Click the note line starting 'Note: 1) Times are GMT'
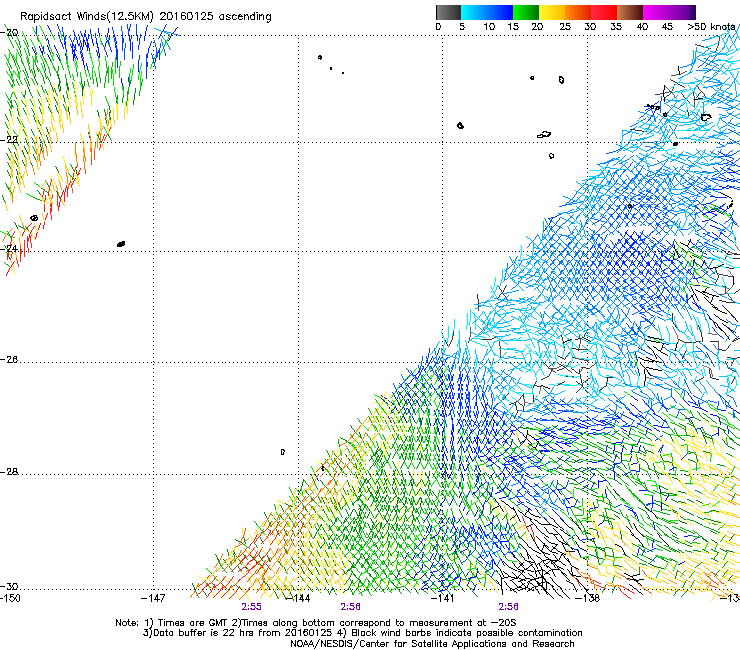The height and width of the screenshot is (650, 740). [316, 623]
